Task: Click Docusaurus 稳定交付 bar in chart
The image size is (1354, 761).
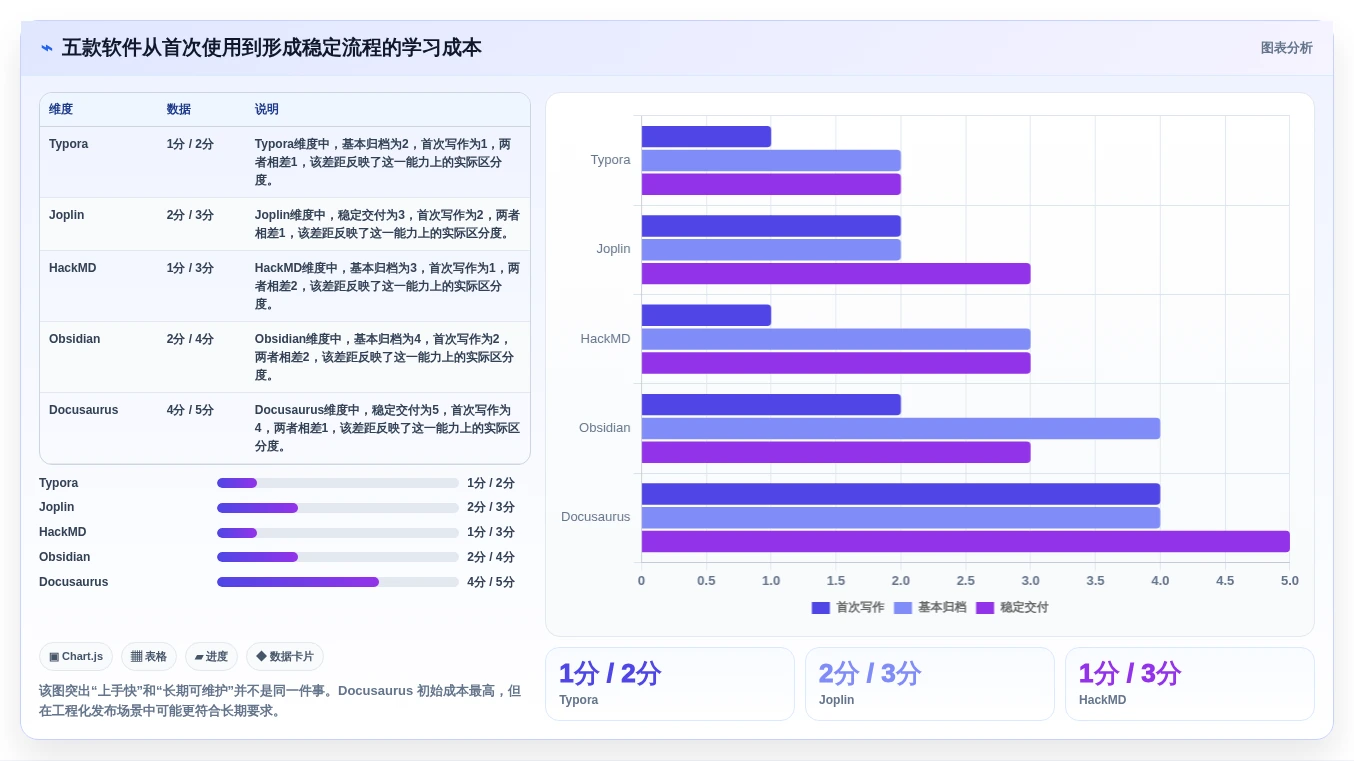Action: 965,541
